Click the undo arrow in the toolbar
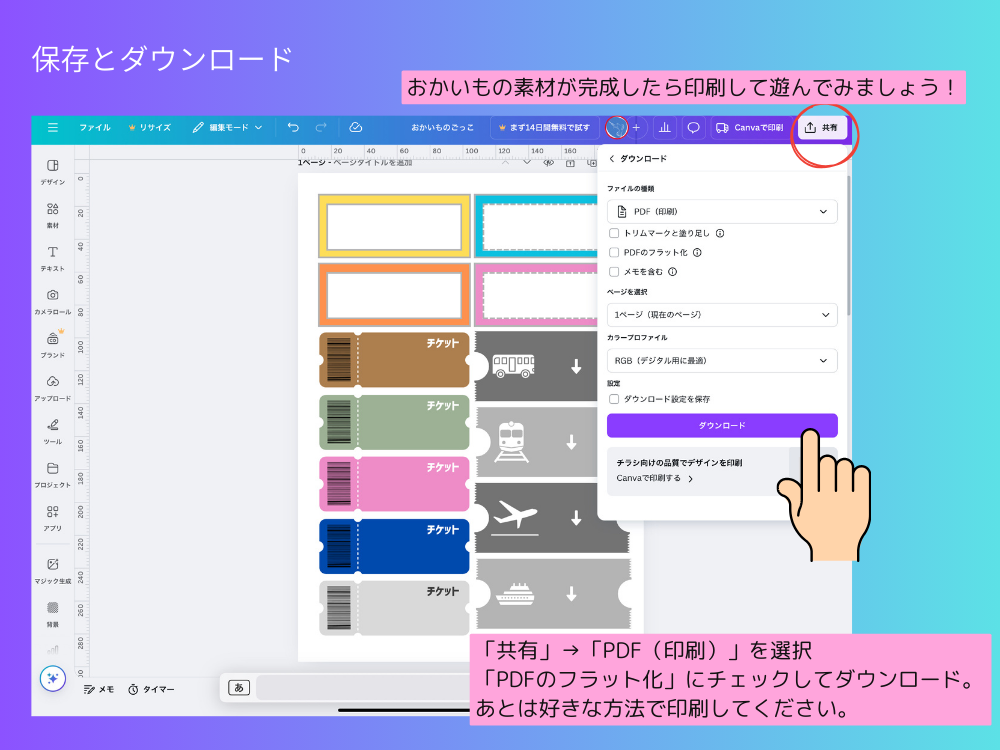The image size is (1000, 750). pyautogui.click(x=292, y=127)
